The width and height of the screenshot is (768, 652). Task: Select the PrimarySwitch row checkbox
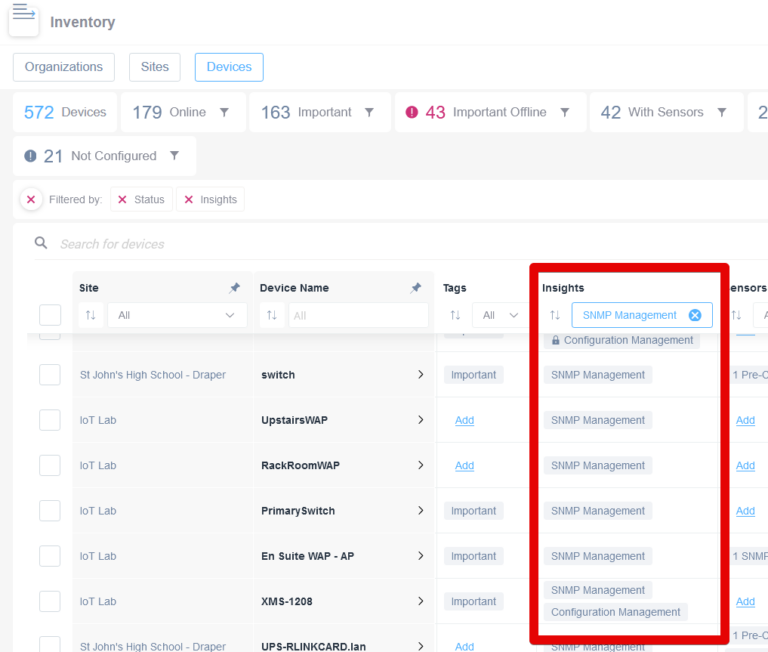click(x=50, y=511)
